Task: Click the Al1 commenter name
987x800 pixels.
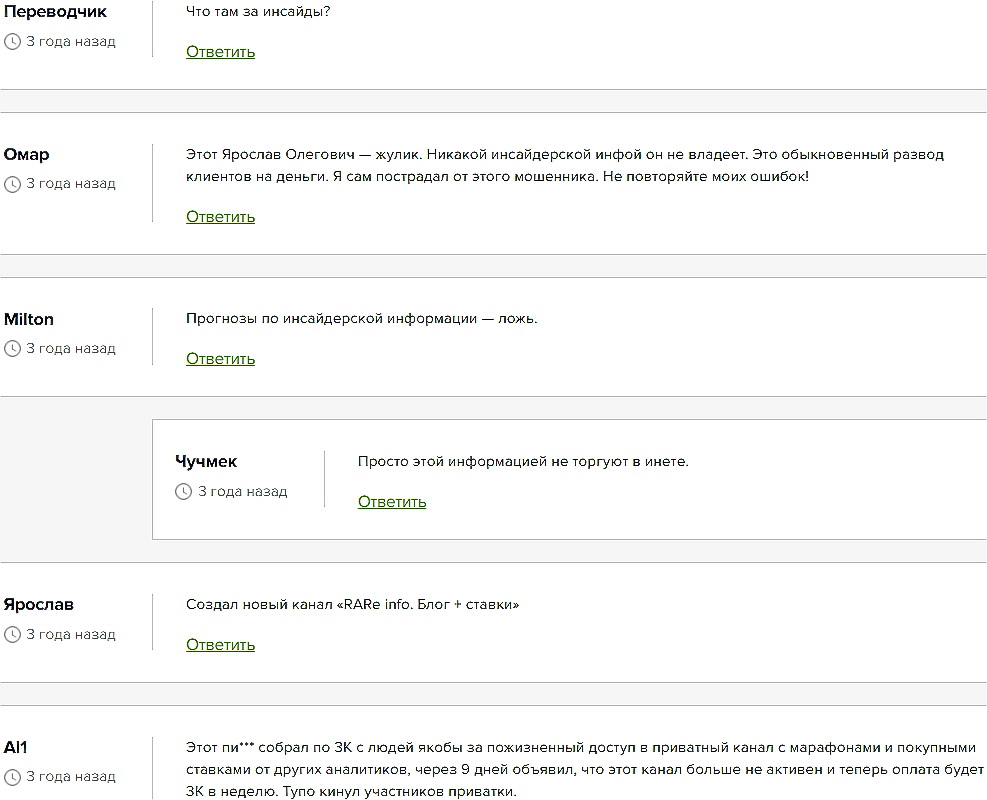Action: tap(16, 748)
